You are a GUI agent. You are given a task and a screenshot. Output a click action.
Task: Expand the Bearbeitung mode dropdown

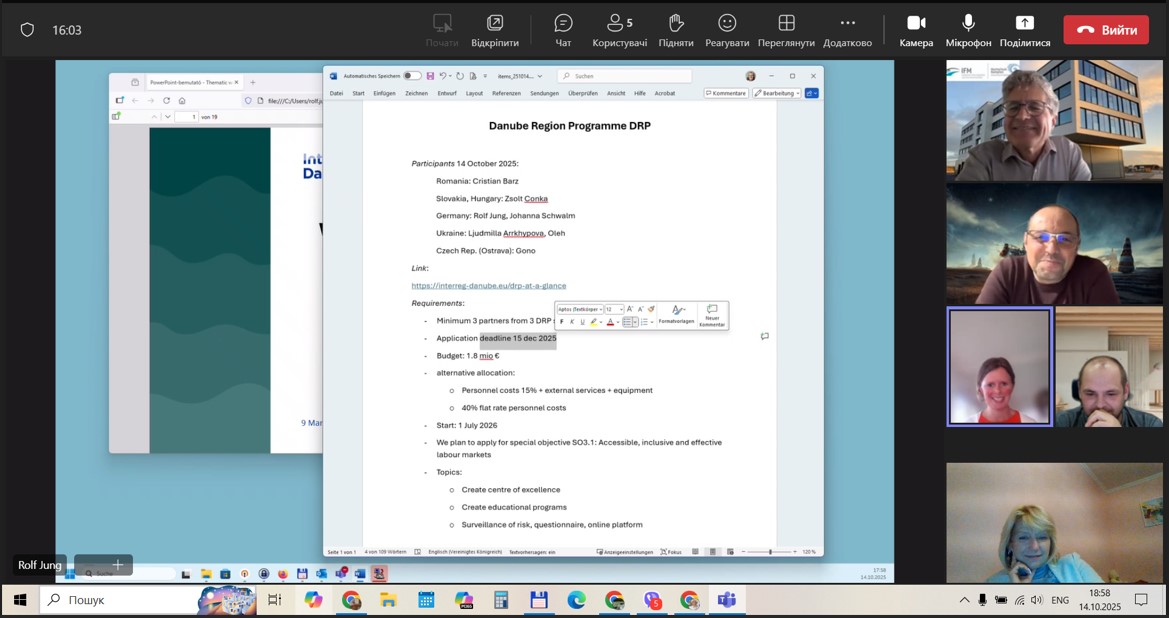tap(777, 93)
